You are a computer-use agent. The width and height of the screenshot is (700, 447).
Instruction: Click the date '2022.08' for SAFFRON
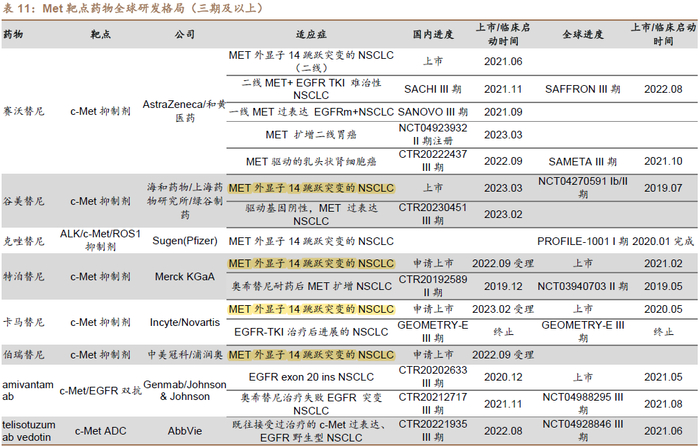(x=663, y=89)
